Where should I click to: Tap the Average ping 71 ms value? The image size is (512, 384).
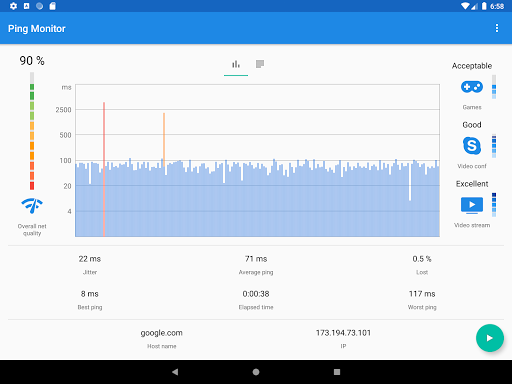point(256,259)
